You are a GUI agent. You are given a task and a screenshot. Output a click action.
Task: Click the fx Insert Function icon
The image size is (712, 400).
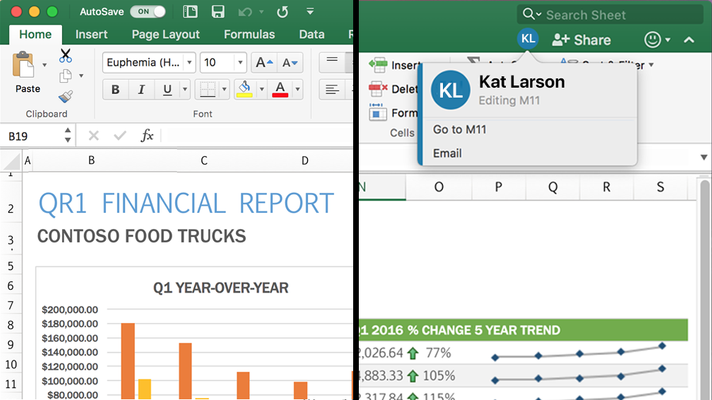[147, 135]
